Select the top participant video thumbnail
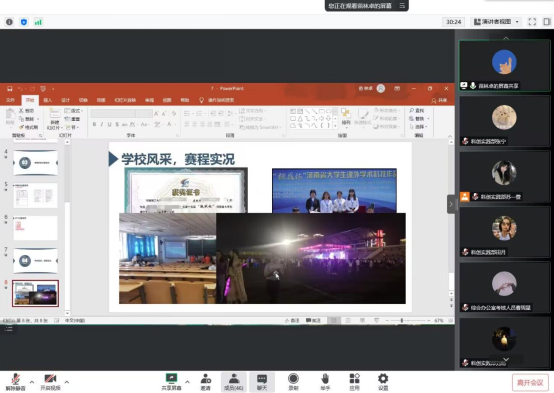554x393 pixels. tap(504, 66)
